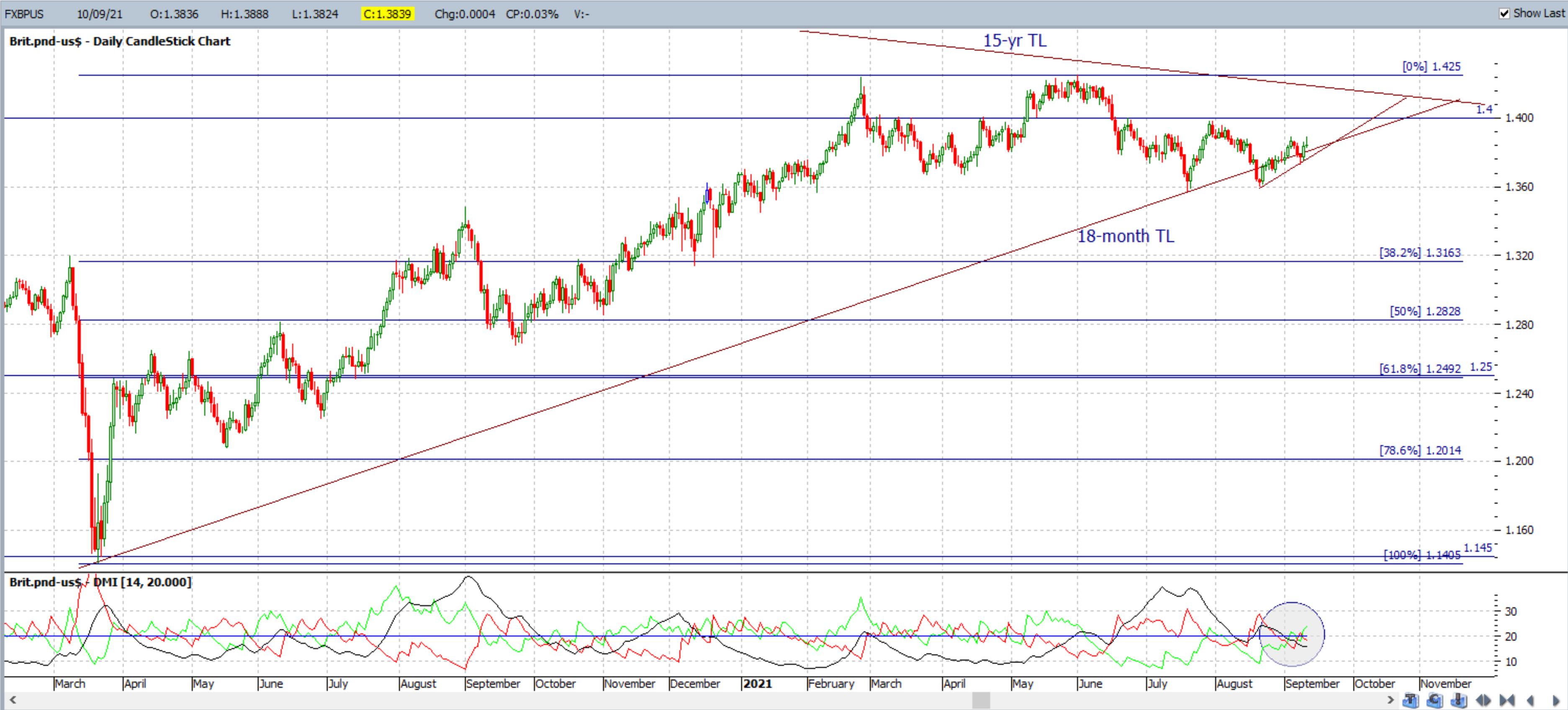Click the November label at axis right end
Image resolution: width=1568 pixels, height=710 pixels.
(x=1446, y=684)
